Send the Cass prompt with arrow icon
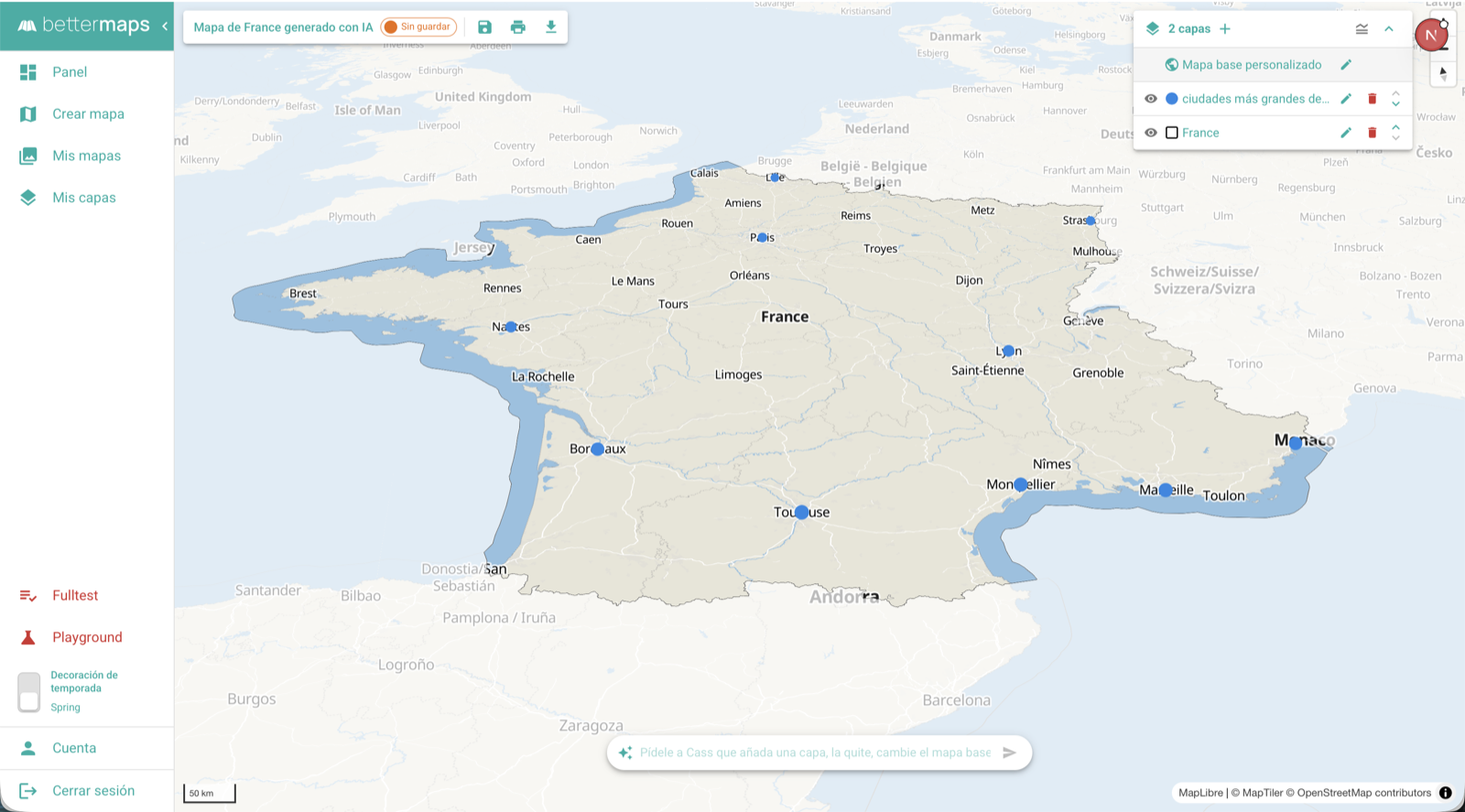1465x812 pixels. point(1009,752)
